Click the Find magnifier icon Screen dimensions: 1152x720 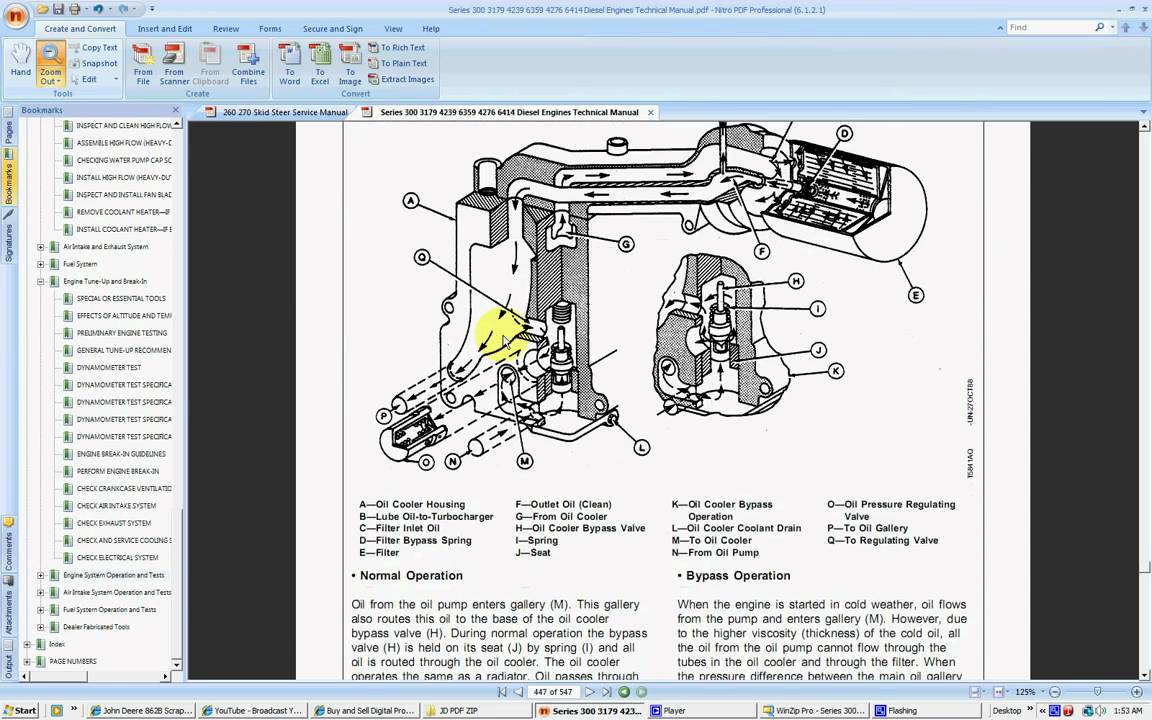tap(1099, 27)
